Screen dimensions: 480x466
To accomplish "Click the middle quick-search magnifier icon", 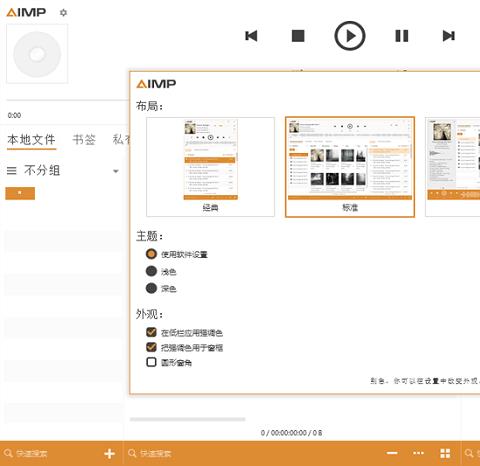I will coord(132,453).
